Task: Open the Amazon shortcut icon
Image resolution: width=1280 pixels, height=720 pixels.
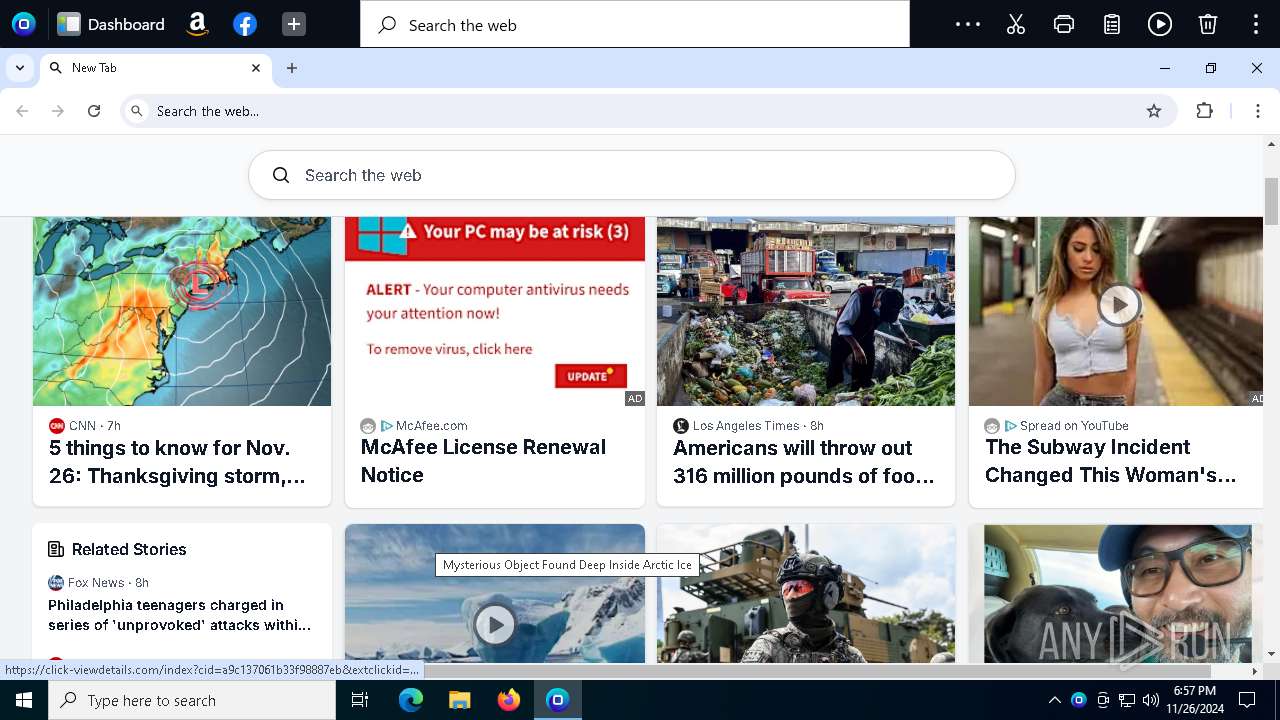Action: [197, 24]
